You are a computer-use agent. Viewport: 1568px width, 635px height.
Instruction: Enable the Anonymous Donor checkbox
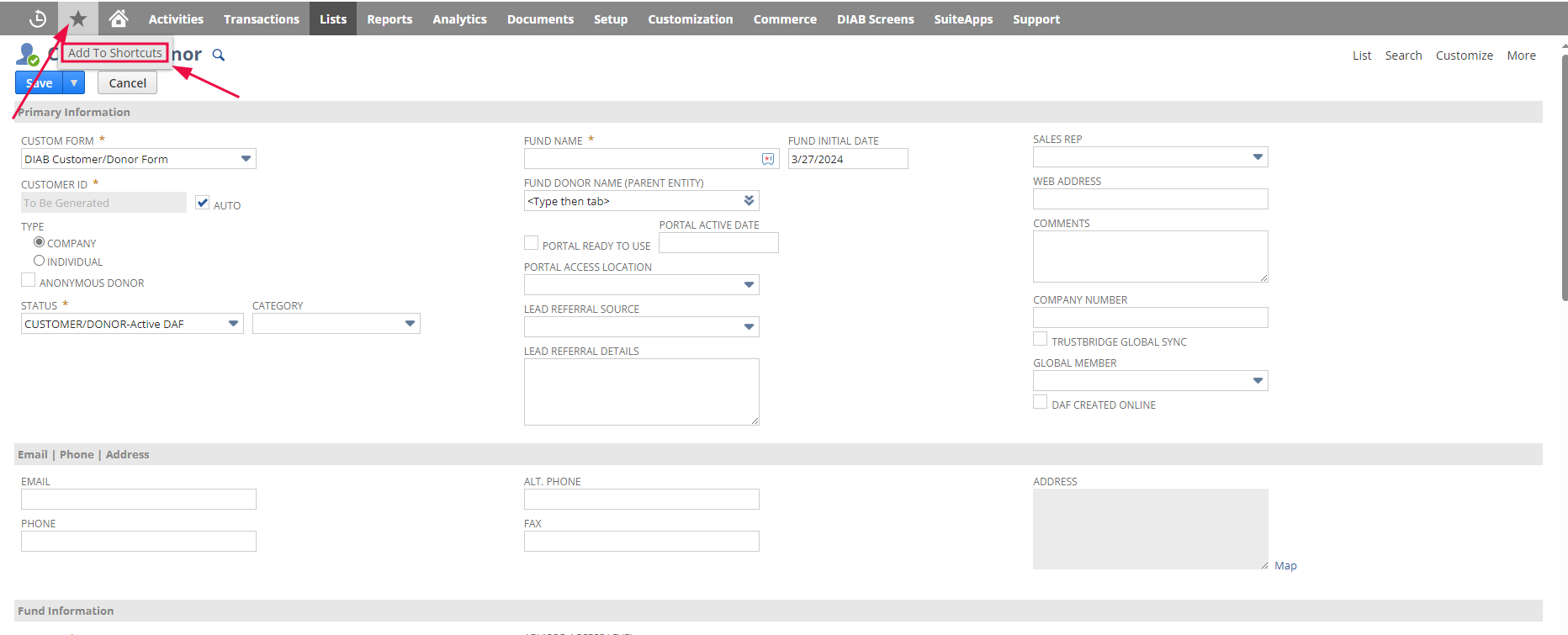(x=29, y=281)
